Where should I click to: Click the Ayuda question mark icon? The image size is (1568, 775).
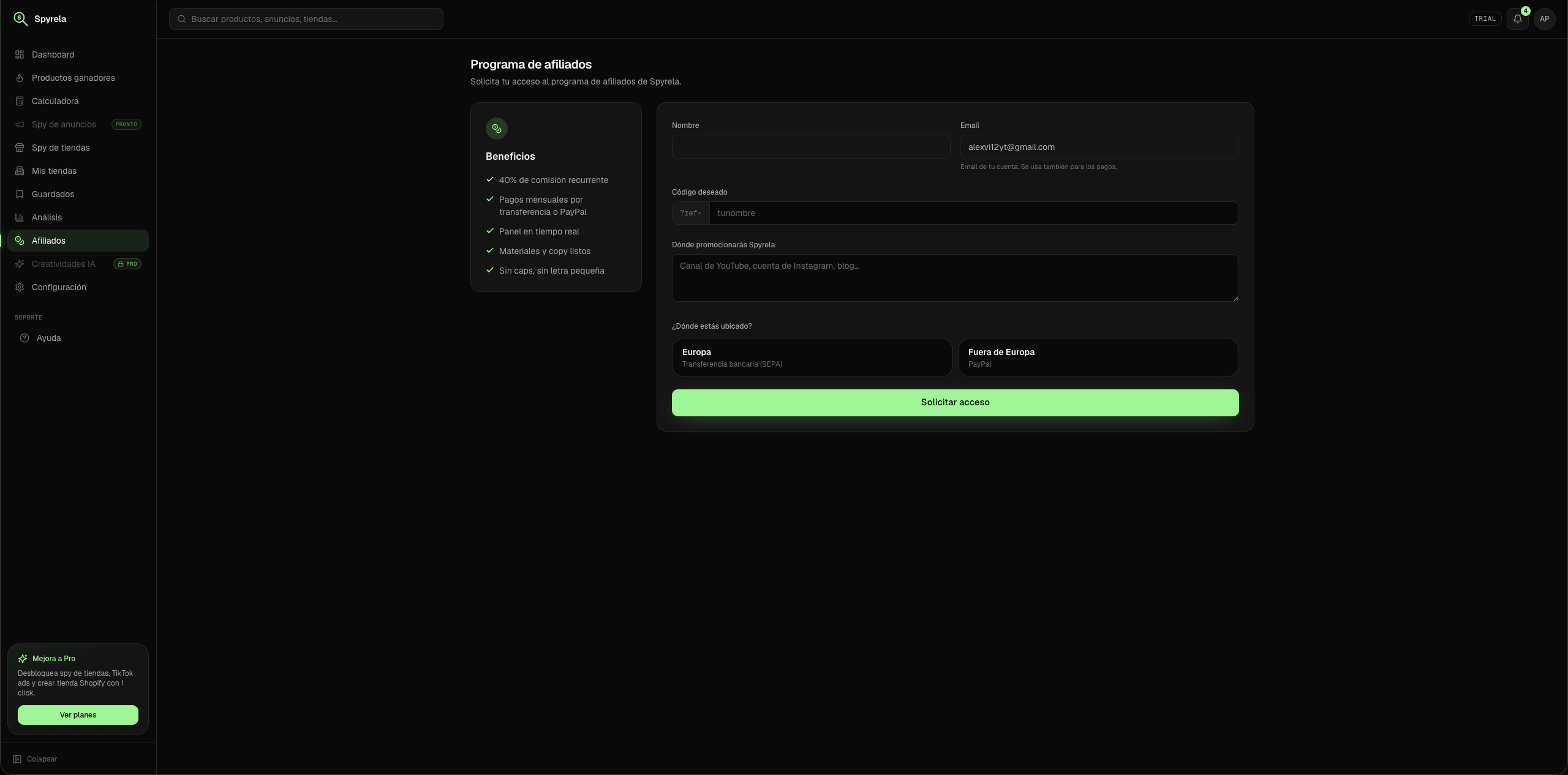[24, 338]
